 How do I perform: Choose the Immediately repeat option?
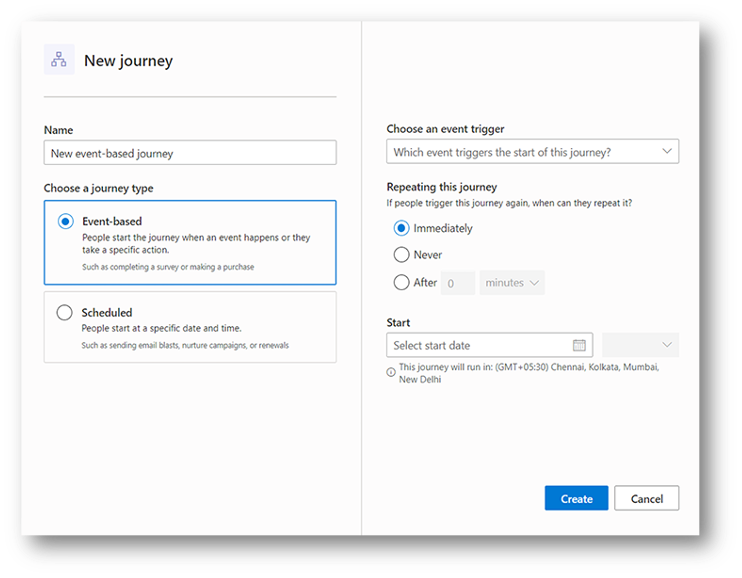coord(402,228)
